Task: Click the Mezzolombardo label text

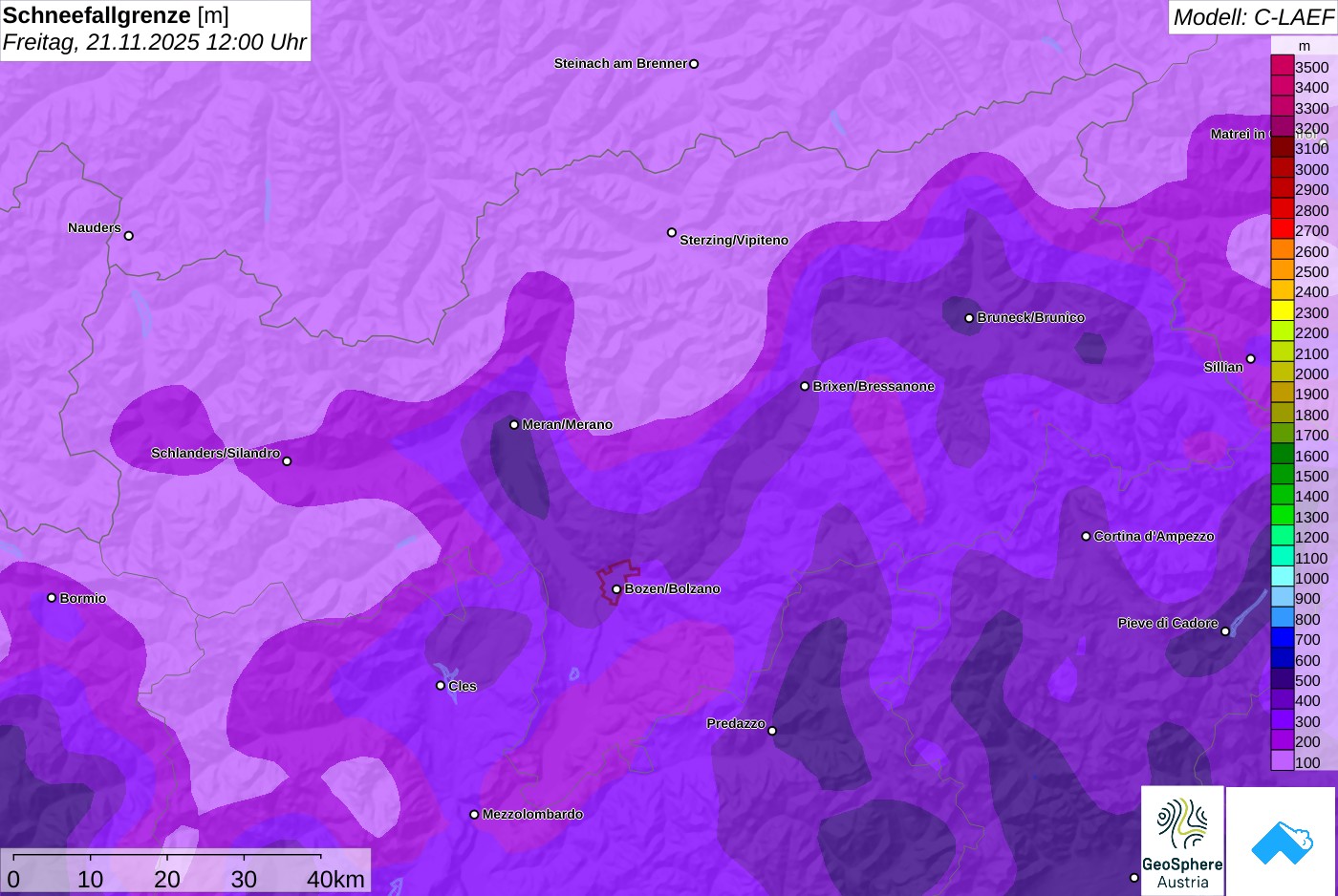Action: pos(532,815)
